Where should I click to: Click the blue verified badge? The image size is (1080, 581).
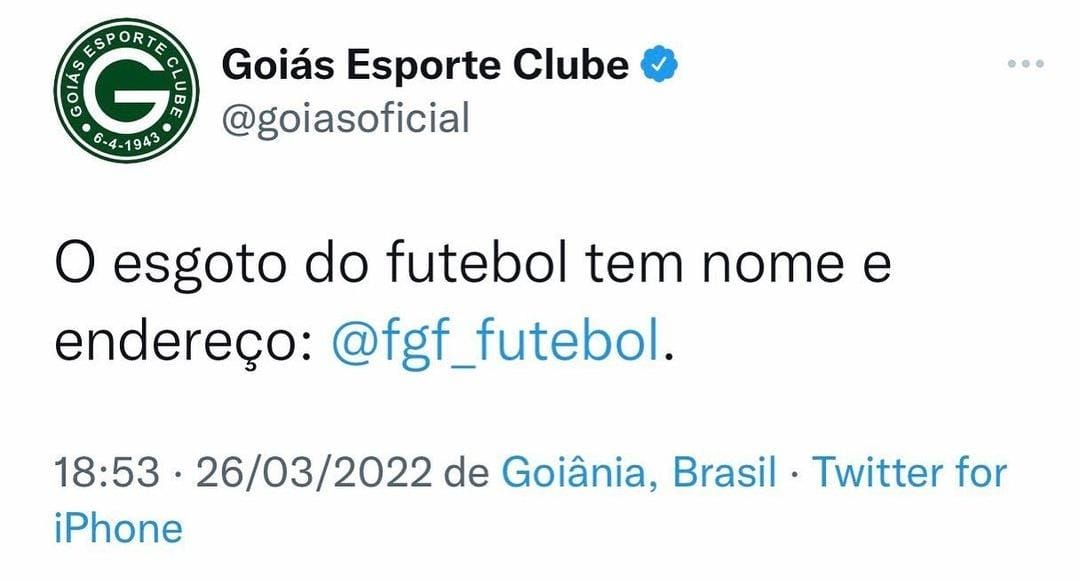tap(660, 65)
